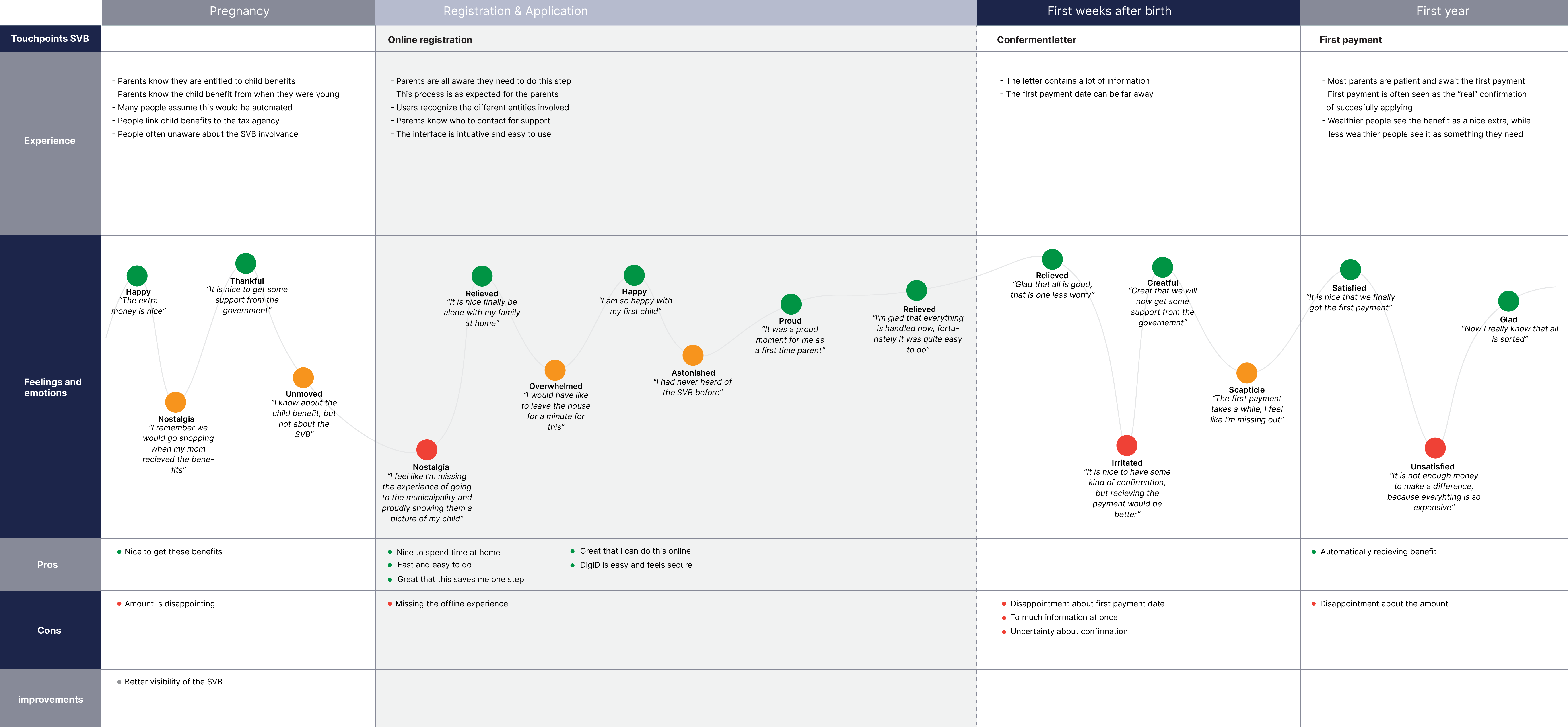This screenshot has height=727, width=1568.
Task: Click the green Greatful emotion circle
Action: (1163, 267)
